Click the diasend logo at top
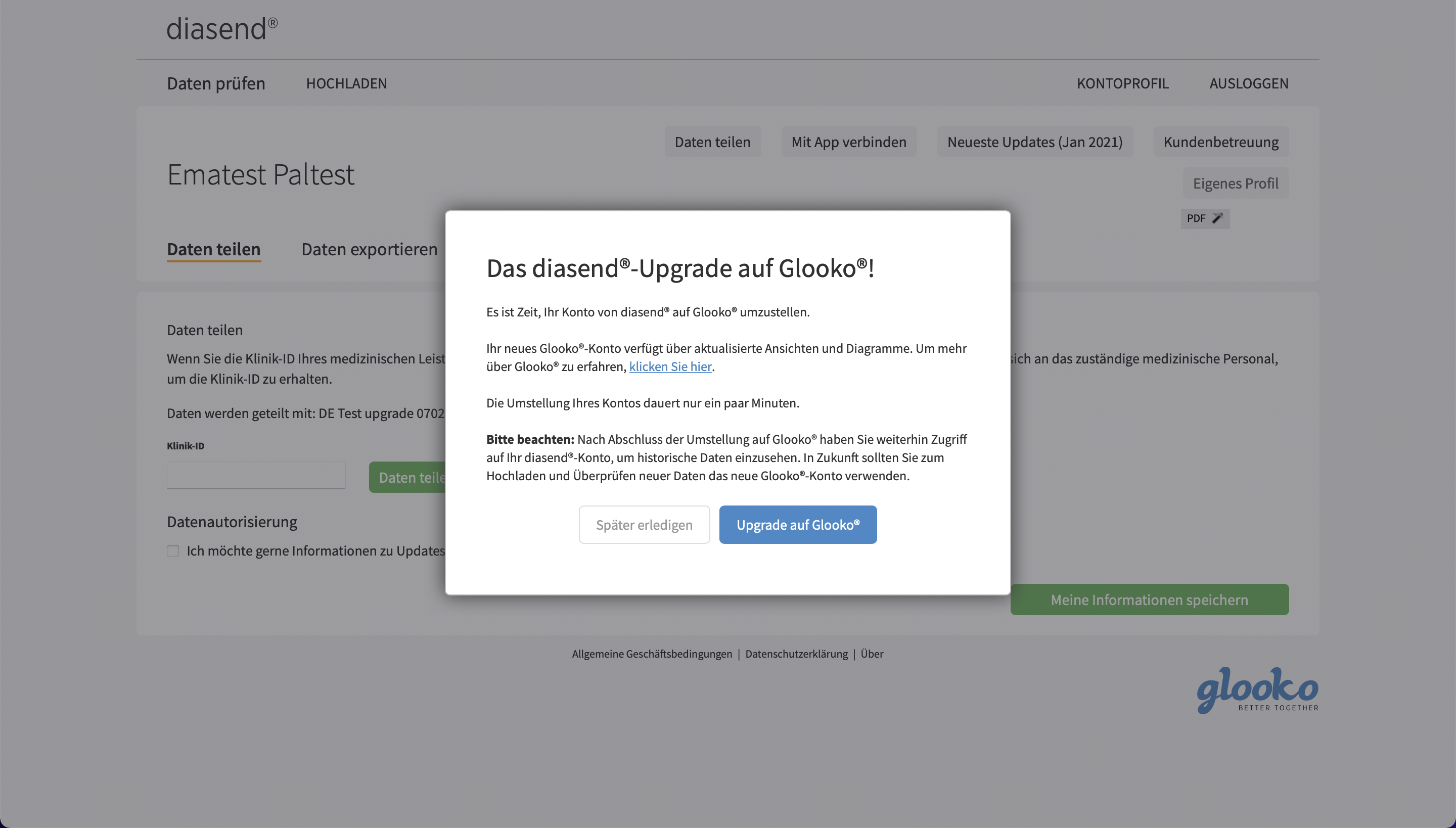 point(222,28)
